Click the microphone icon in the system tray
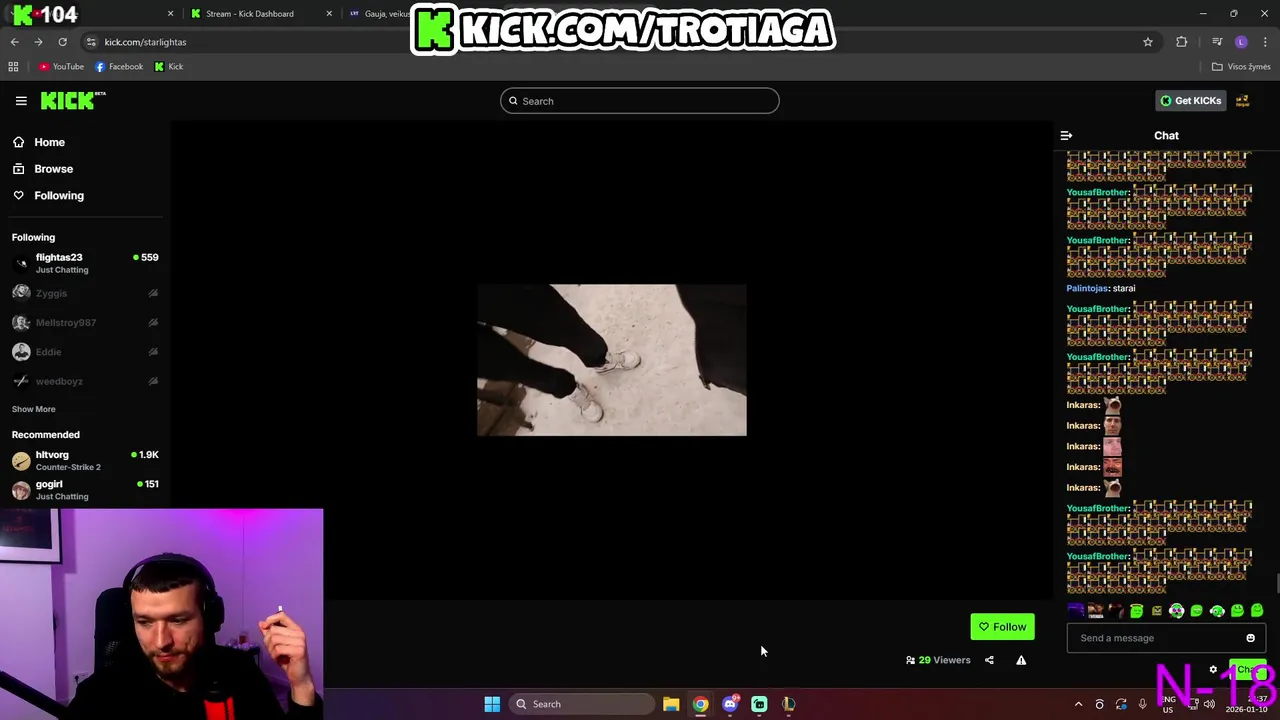The width and height of the screenshot is (1280, 720). 1142,704
